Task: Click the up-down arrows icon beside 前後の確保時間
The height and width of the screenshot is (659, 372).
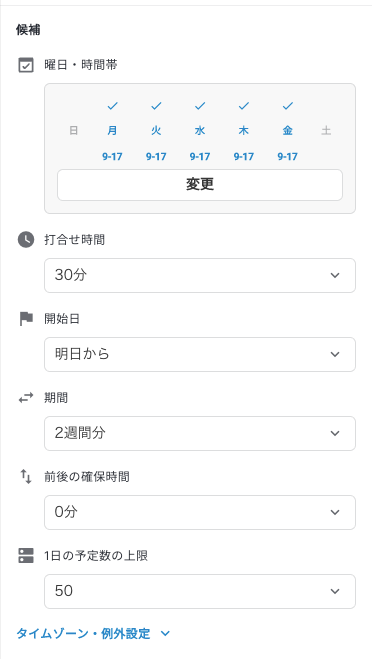Action: (26, 477)
